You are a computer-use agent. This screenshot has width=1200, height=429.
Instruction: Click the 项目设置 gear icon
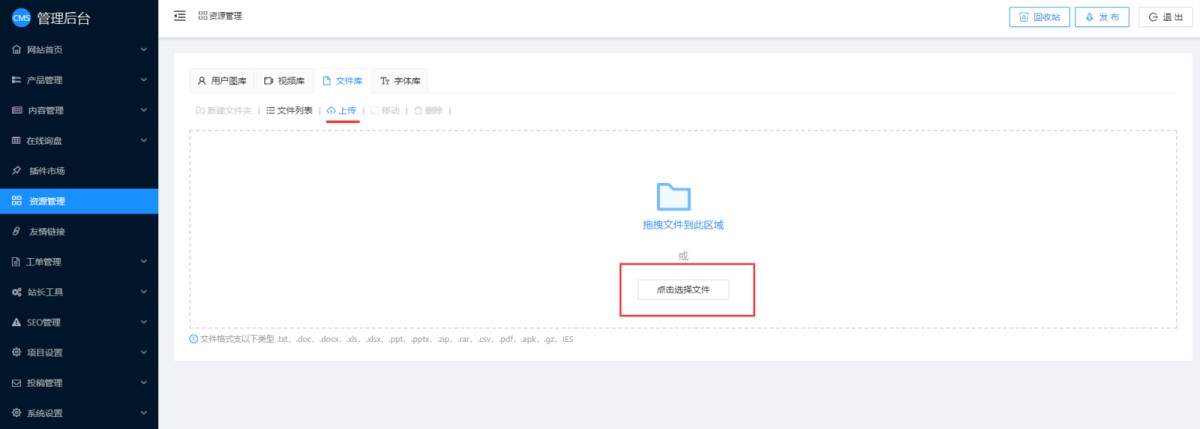[x=16, y=352]
